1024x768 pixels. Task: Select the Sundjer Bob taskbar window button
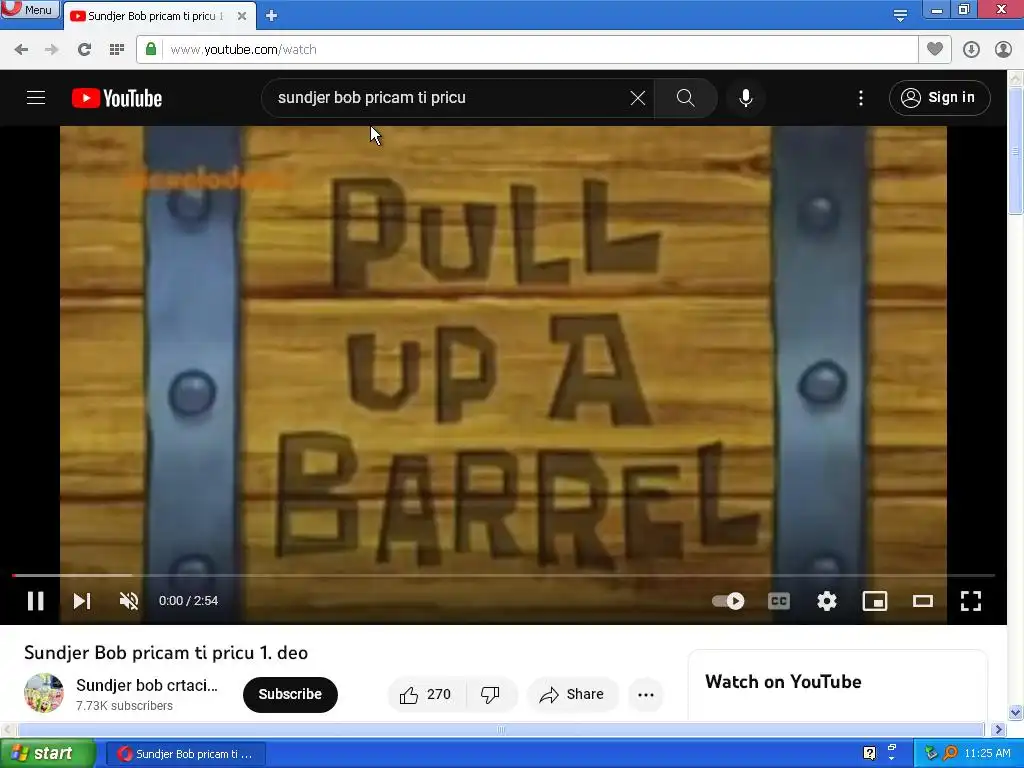point(185,754)
